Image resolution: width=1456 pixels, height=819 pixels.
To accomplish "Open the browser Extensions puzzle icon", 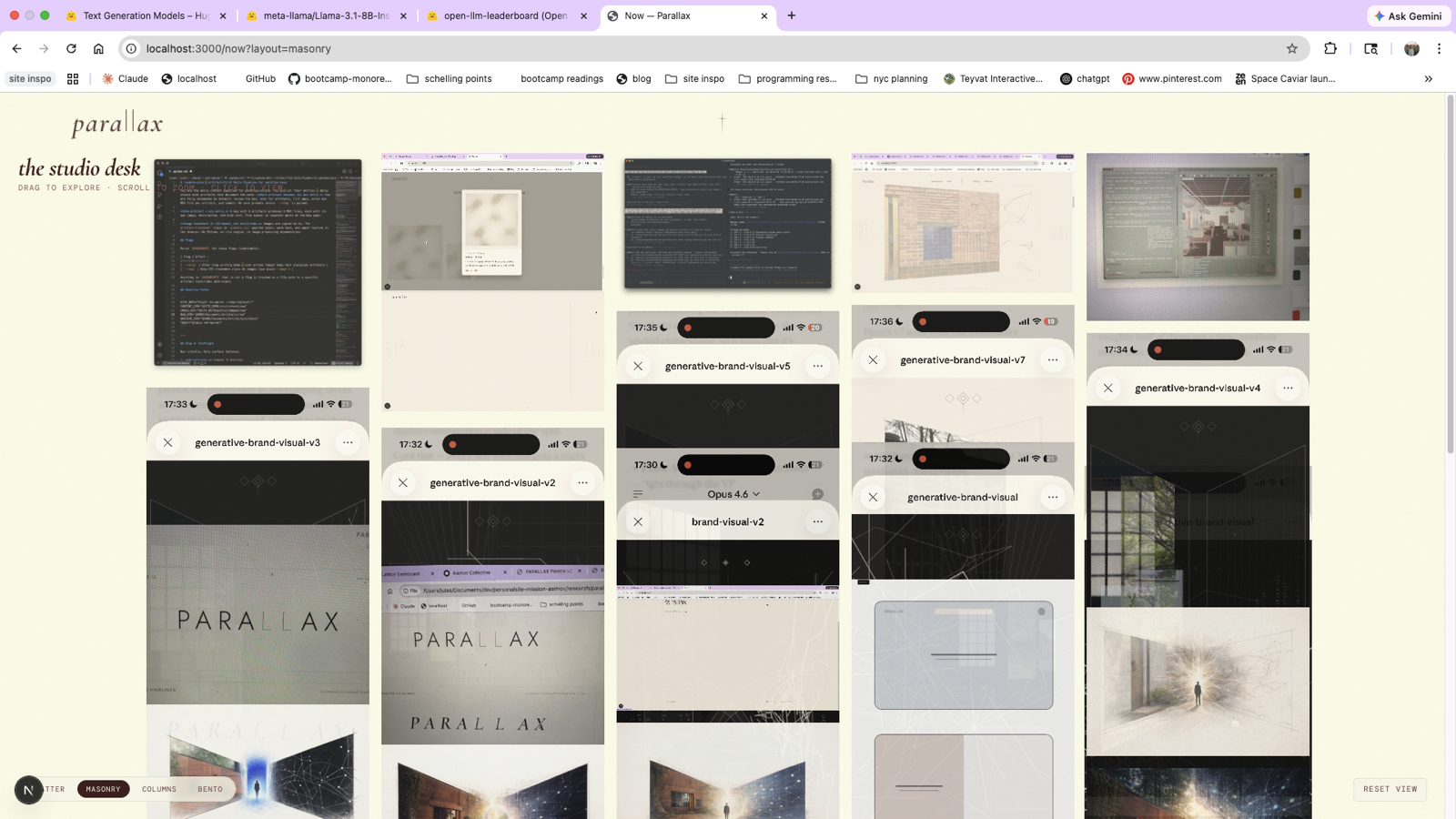I will click(x=1330, y=49).
